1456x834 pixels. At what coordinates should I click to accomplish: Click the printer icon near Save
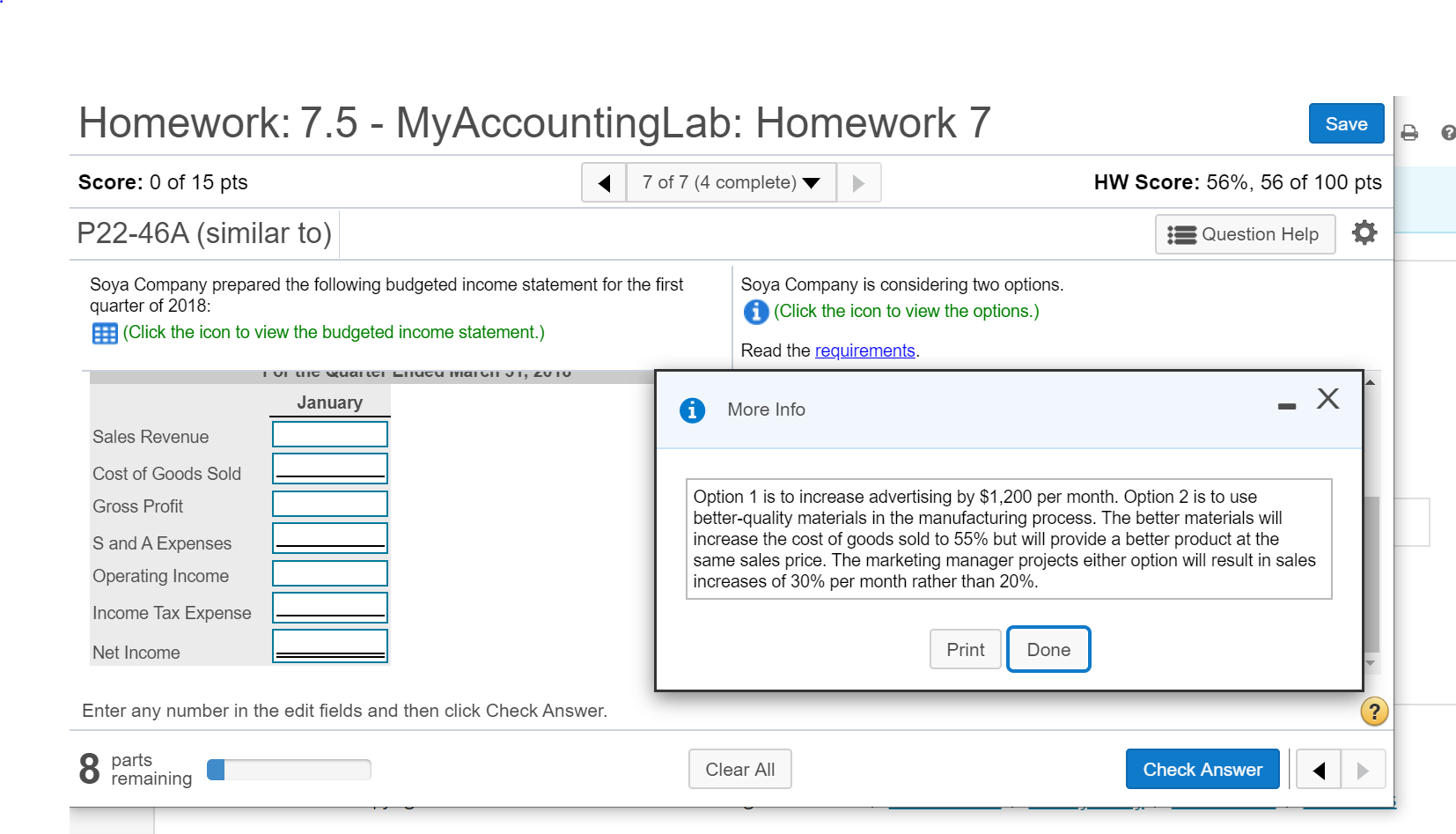tap(1409, 132)
